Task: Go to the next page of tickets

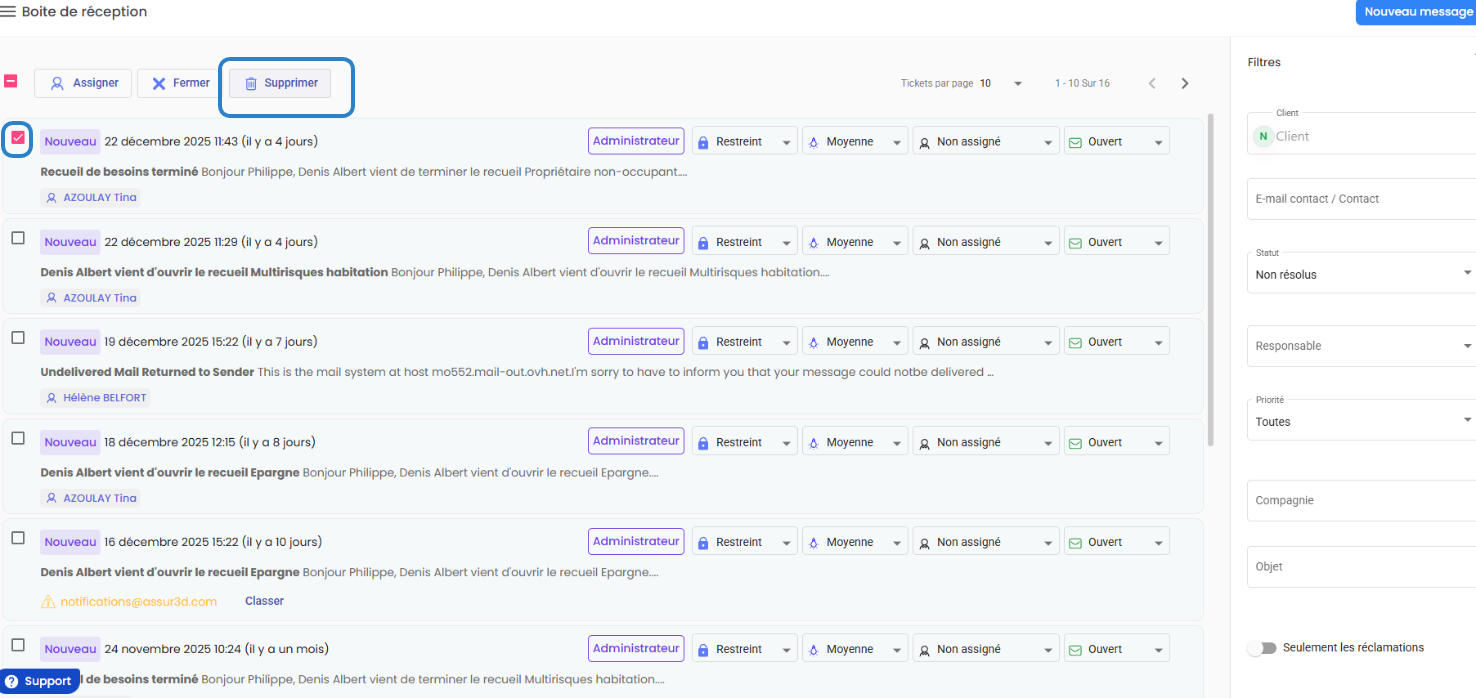Action: point(1185,83)
